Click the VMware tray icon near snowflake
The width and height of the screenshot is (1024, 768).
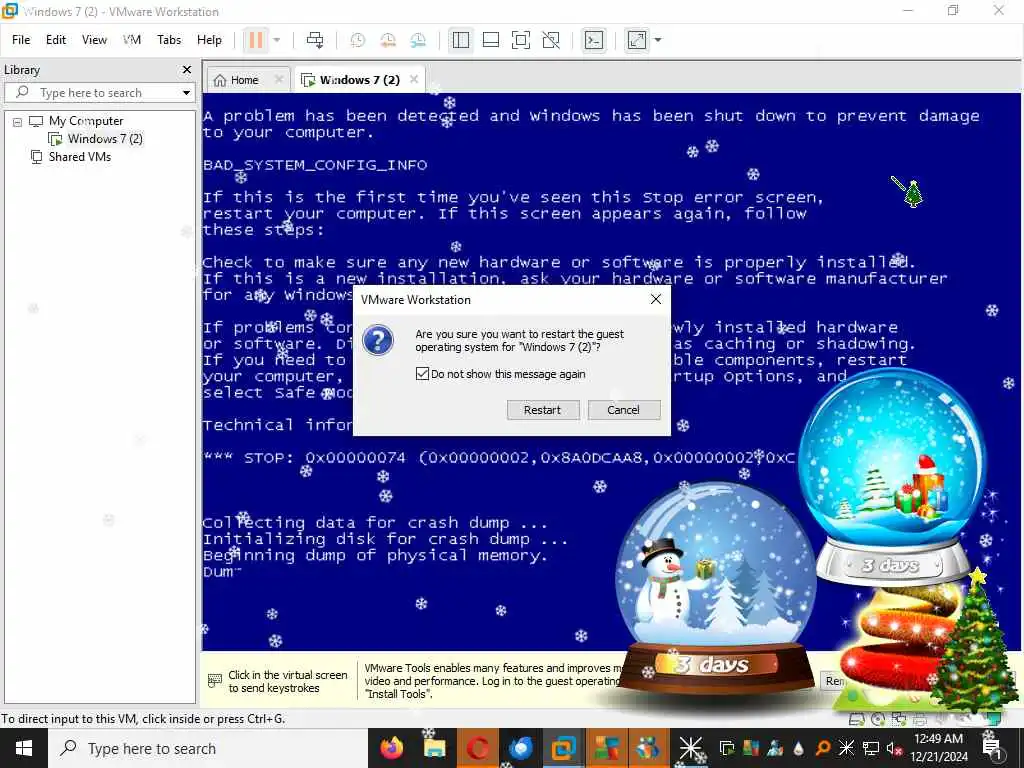727,748
